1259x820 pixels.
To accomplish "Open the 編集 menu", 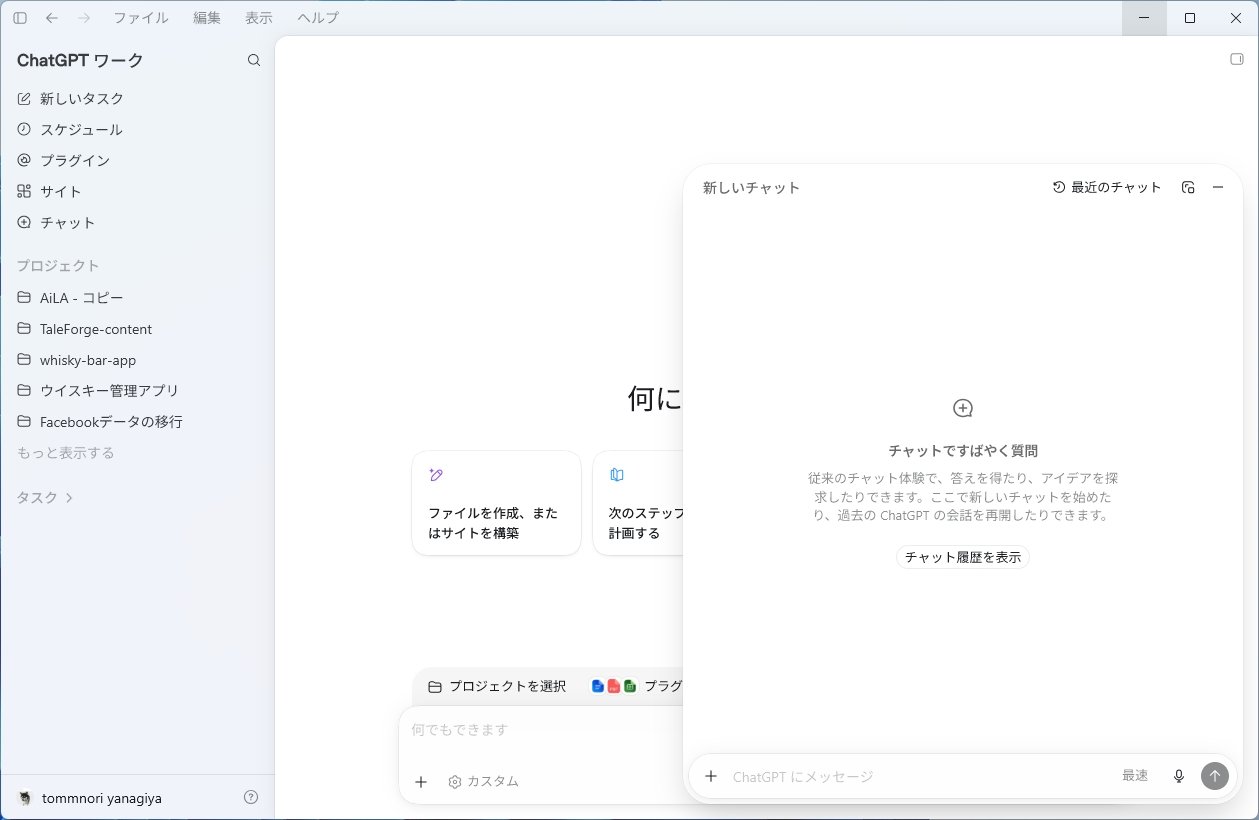I will tap(207, 18).
